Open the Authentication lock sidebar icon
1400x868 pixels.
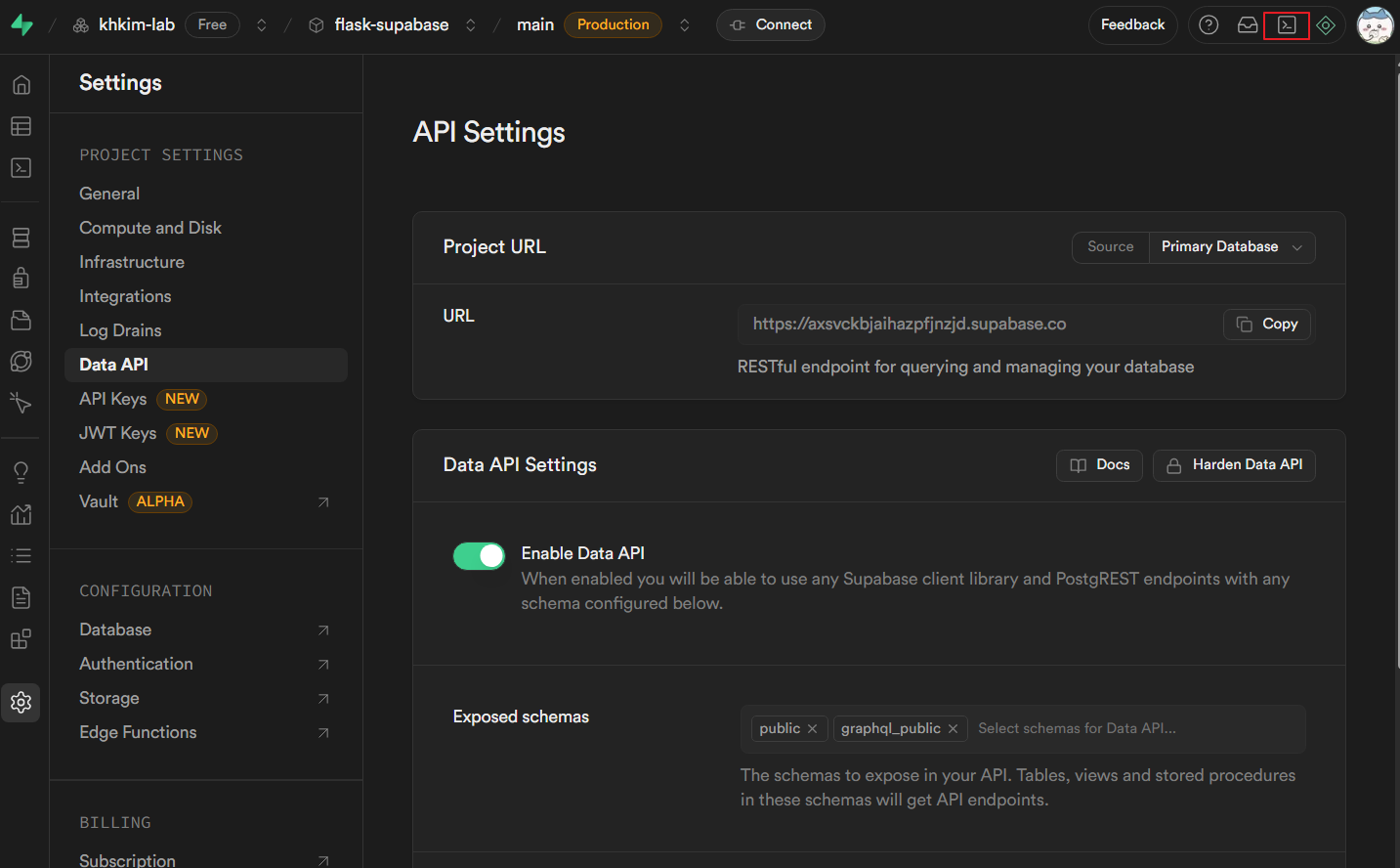click(21, 279)
